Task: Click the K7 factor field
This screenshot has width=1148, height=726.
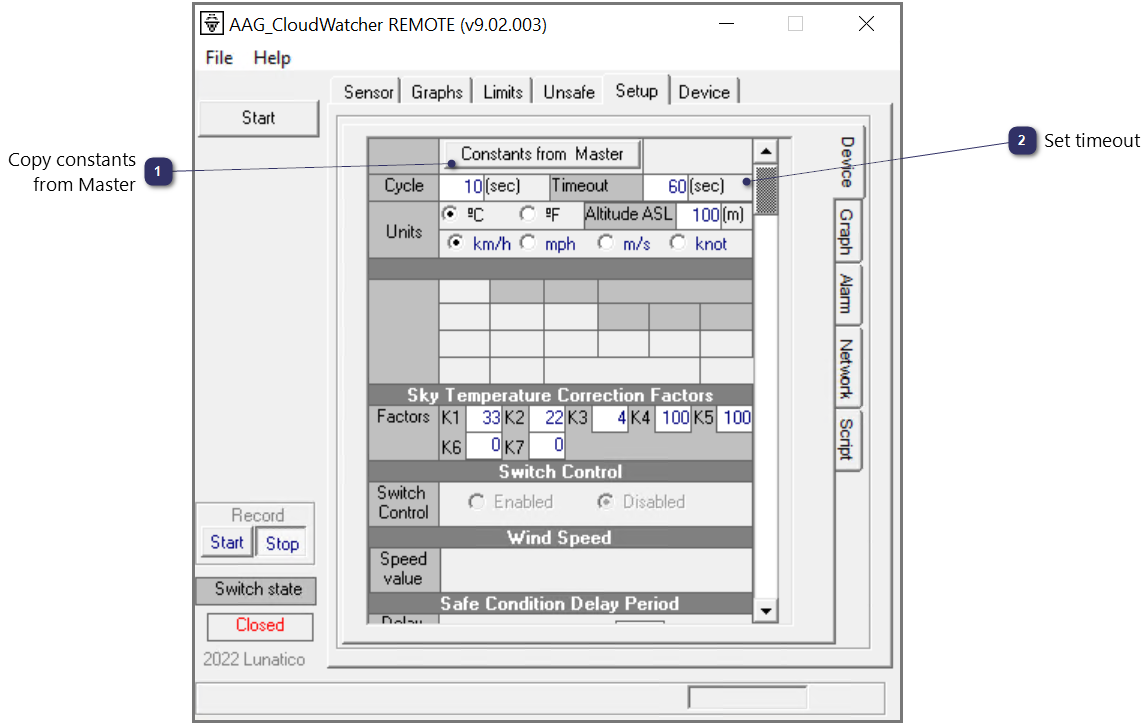Action: [547, 445]
